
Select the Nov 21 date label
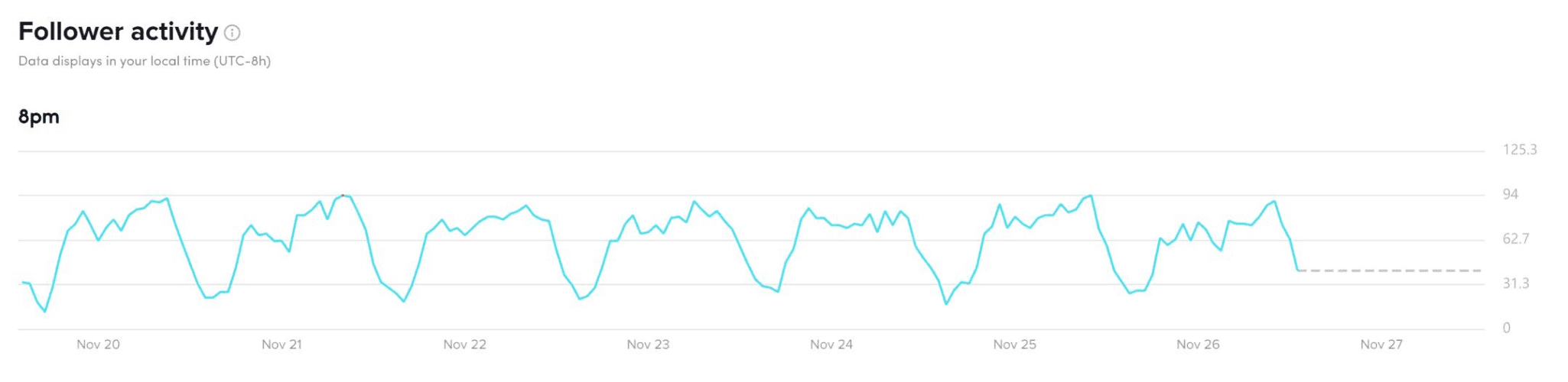tap(281, 345)
